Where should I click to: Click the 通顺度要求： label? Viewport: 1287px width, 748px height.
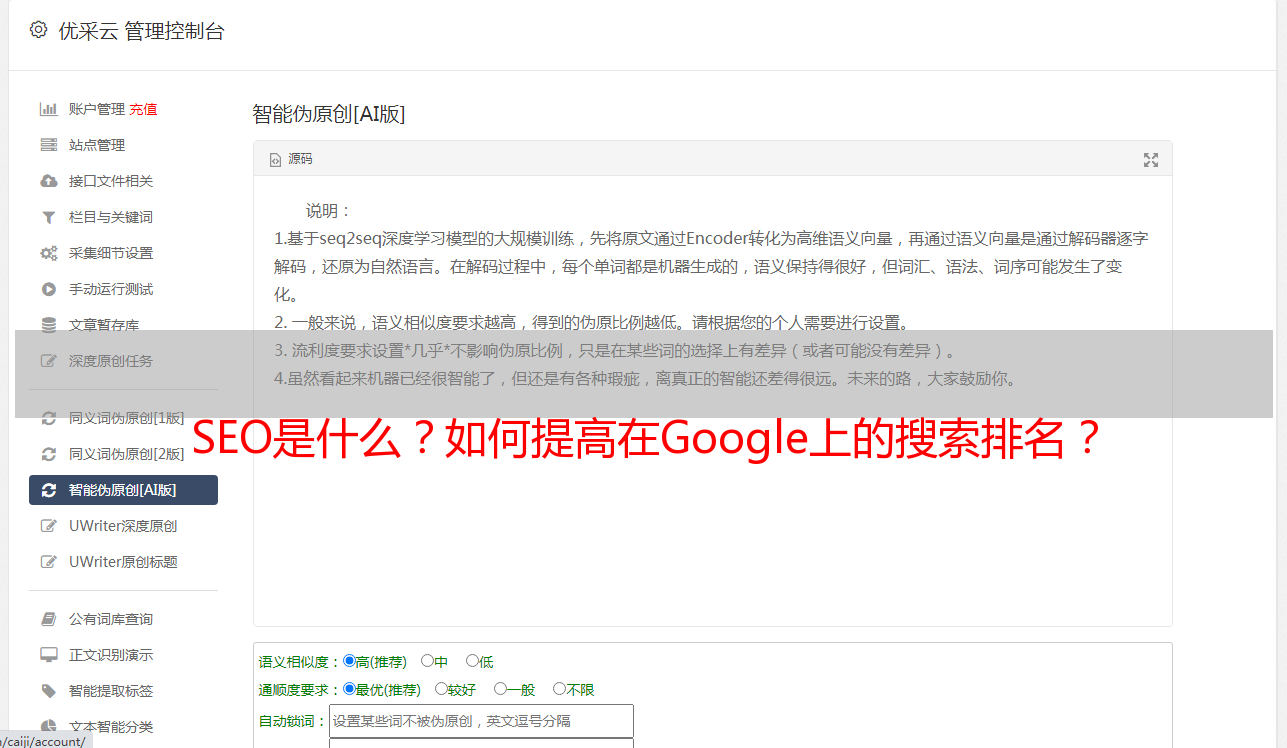(300, 690)
